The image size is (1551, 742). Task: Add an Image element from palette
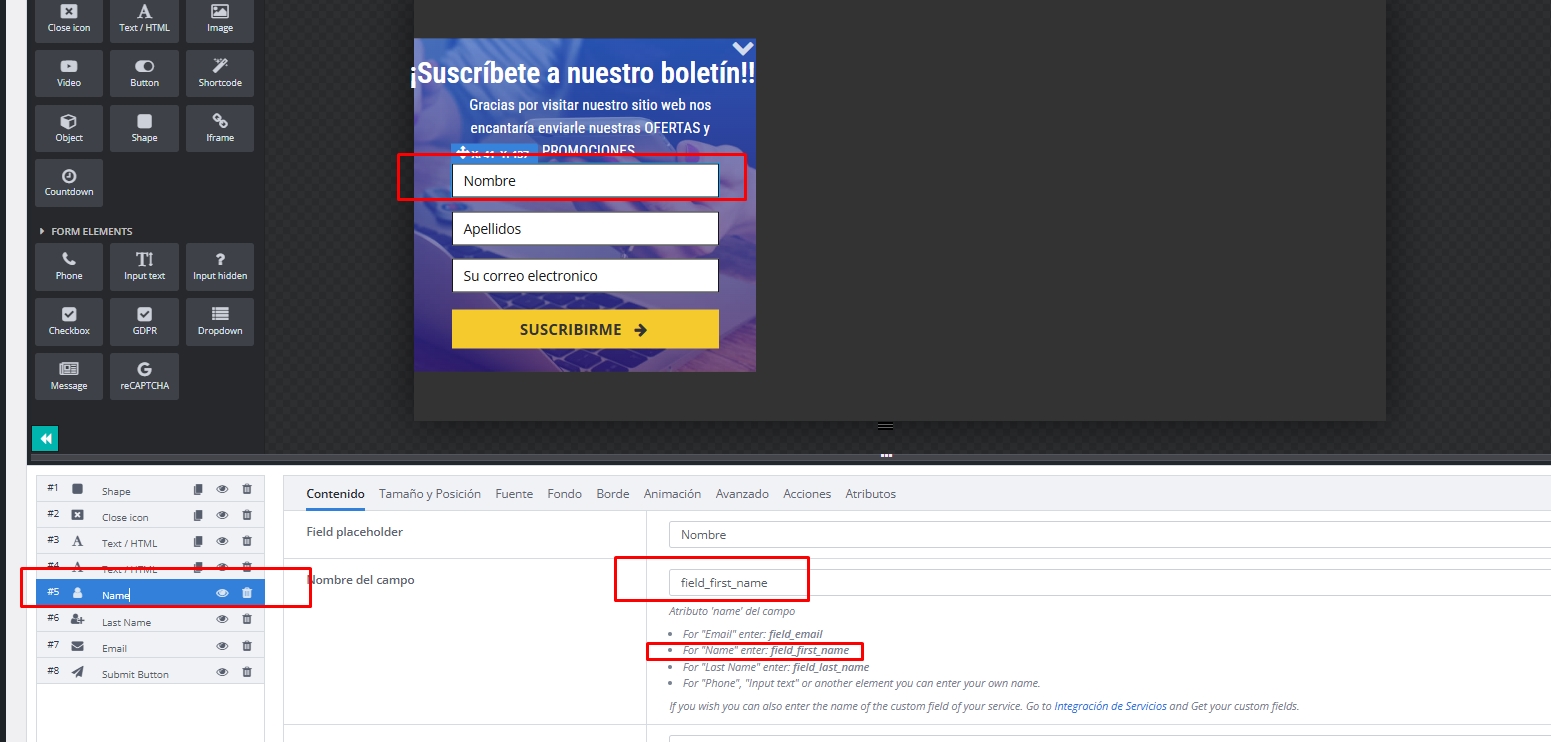[x=220, y=20]
